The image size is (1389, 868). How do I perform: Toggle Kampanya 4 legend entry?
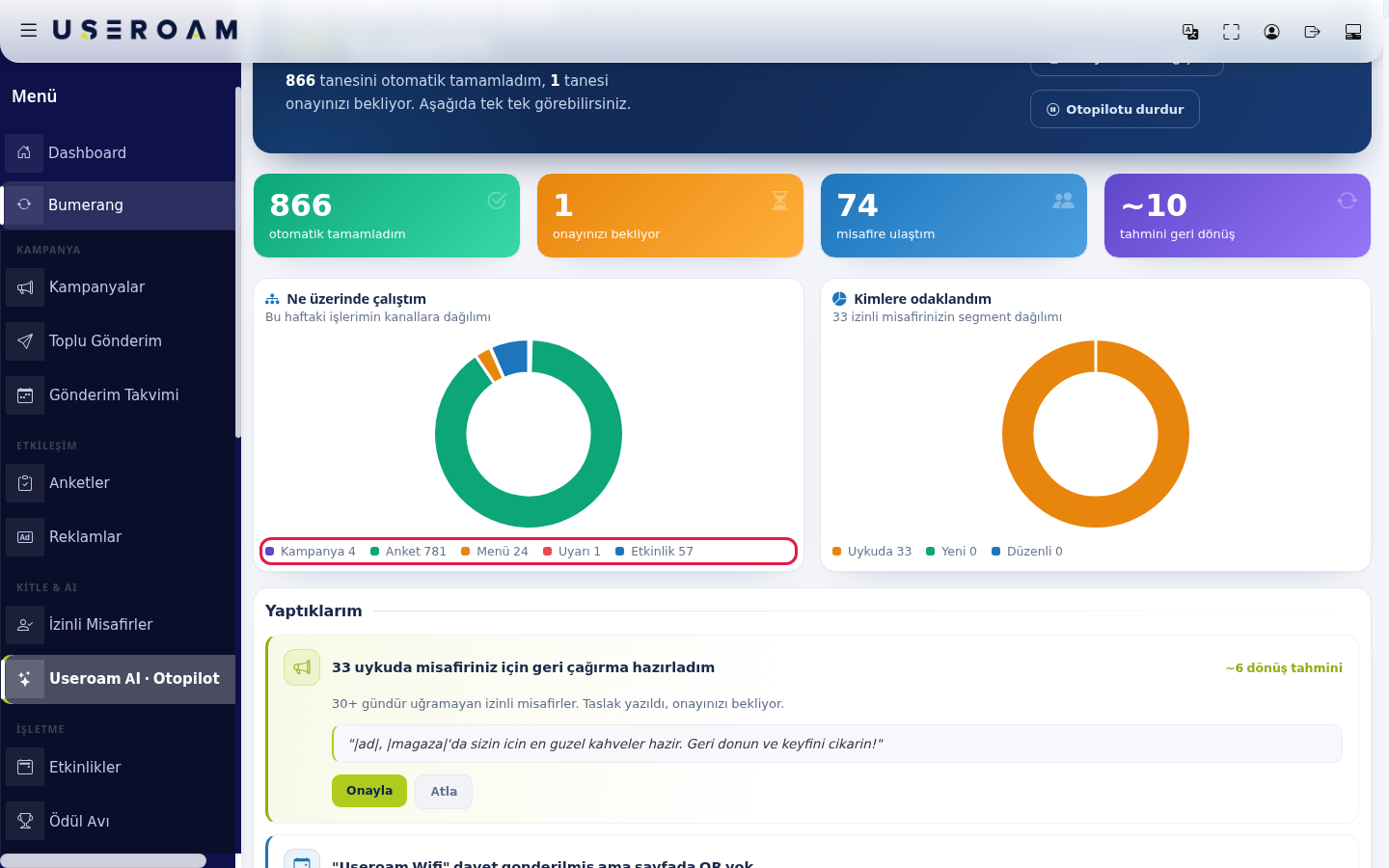point(311,552)
